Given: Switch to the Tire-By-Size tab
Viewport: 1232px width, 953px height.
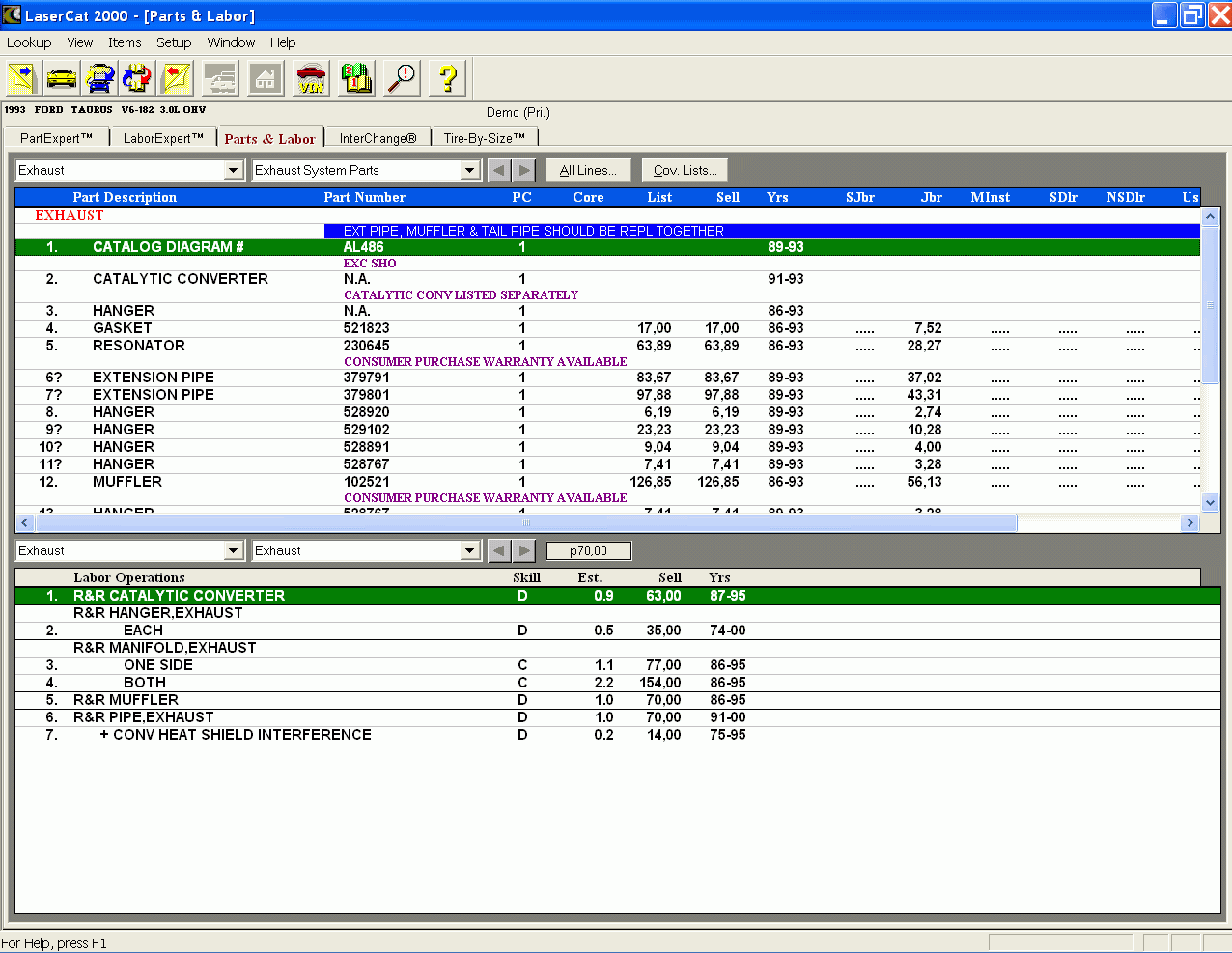Looking at the screenshot, I should 485,138.
